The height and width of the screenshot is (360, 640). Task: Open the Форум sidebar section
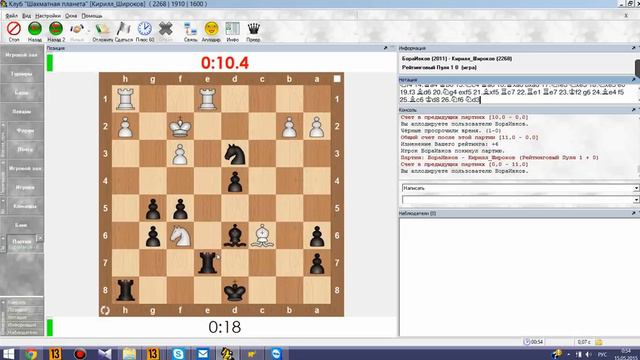point(24,131)
